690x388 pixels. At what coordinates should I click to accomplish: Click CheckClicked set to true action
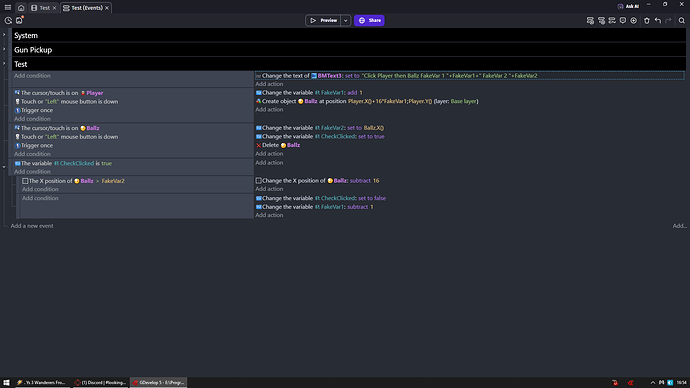click(320, 136)
